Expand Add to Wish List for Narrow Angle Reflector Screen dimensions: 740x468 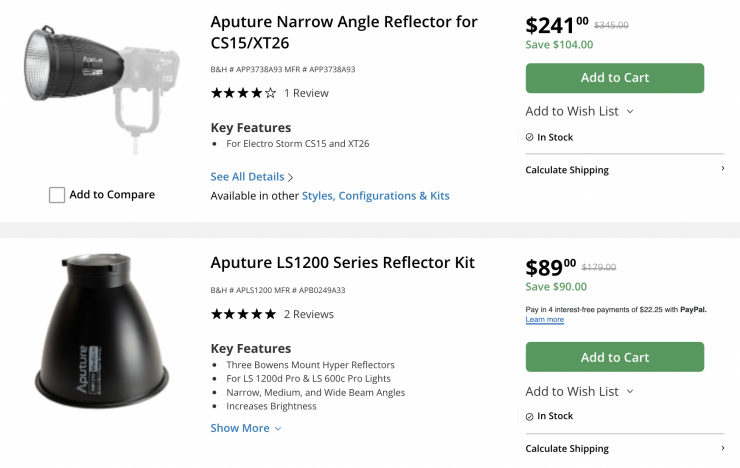[x=579, y=111]
